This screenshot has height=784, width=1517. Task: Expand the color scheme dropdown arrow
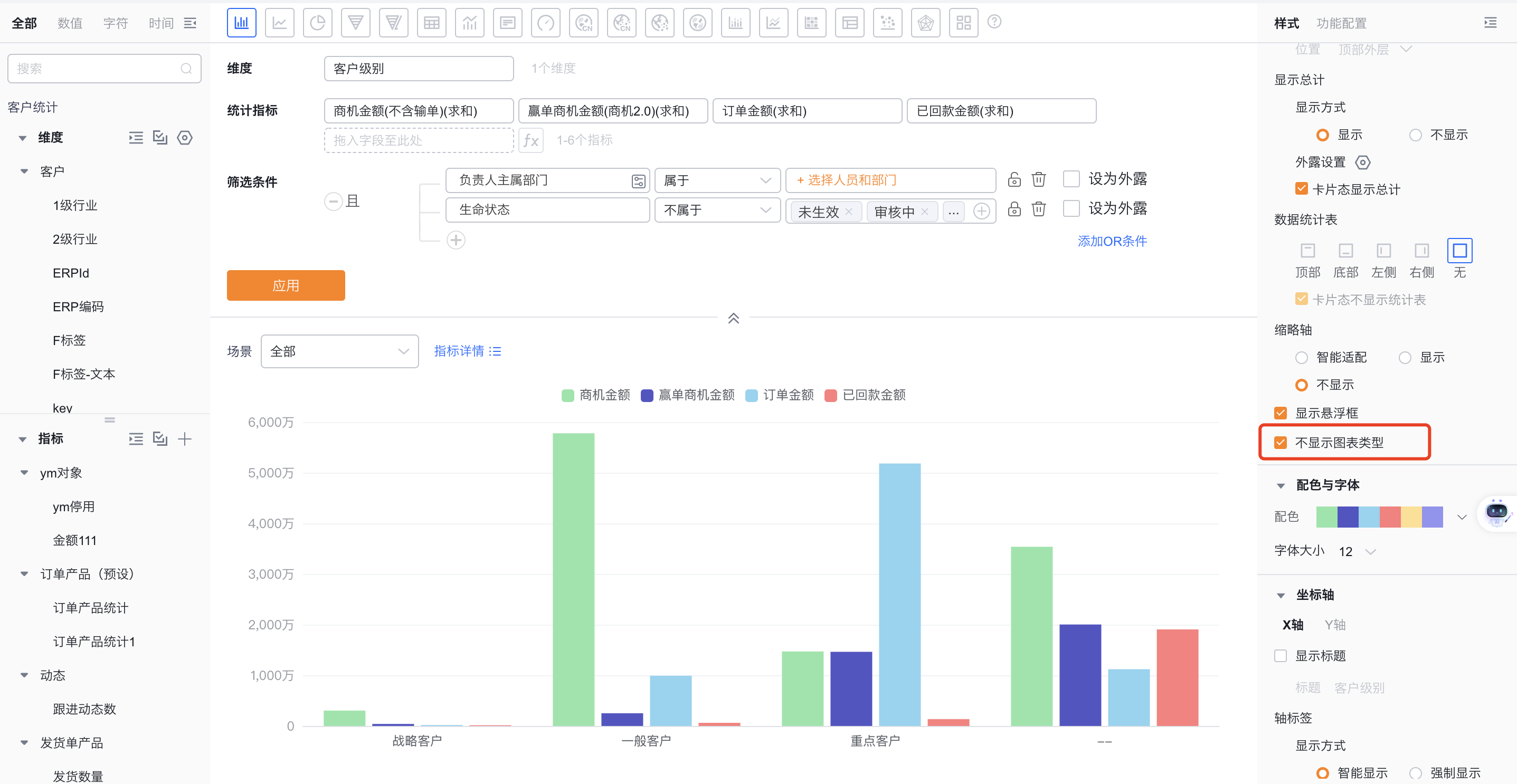(x=1462, y=518)
